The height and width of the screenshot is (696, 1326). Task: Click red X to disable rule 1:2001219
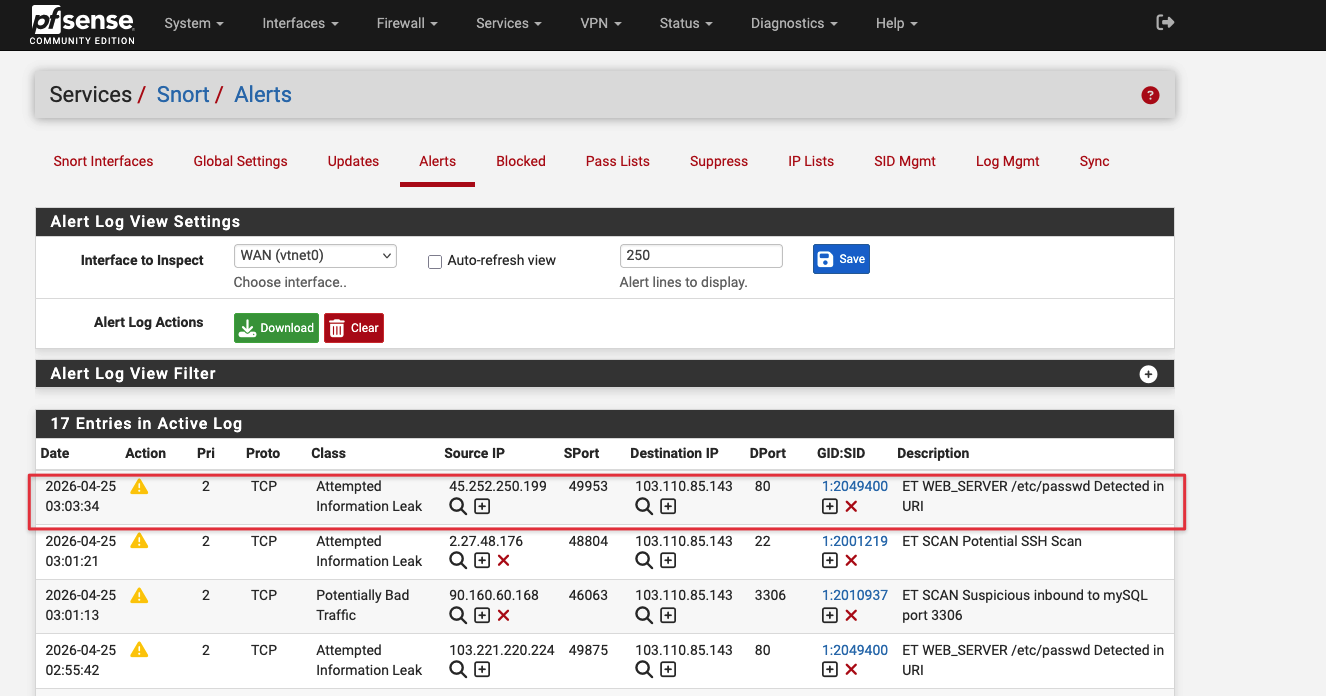(851, 561)
